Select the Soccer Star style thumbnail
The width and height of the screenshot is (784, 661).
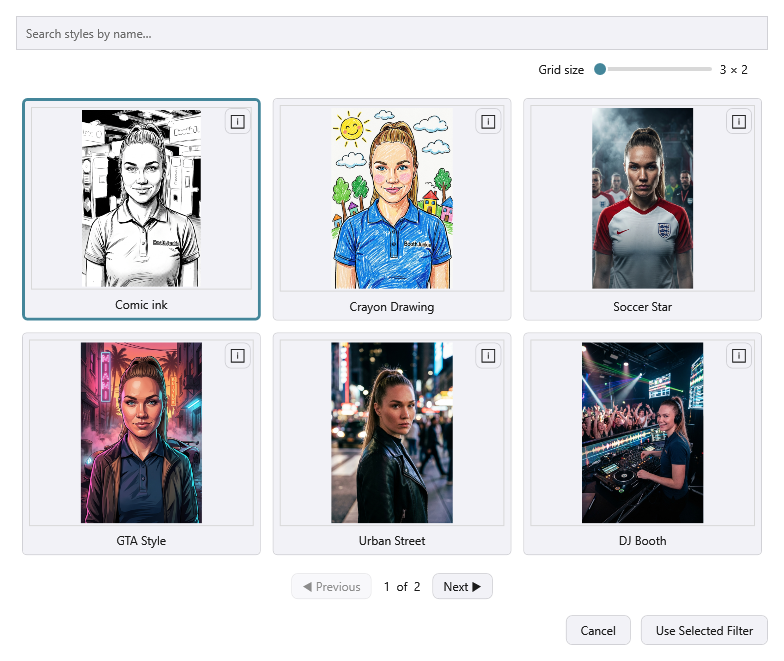[642, 198]
